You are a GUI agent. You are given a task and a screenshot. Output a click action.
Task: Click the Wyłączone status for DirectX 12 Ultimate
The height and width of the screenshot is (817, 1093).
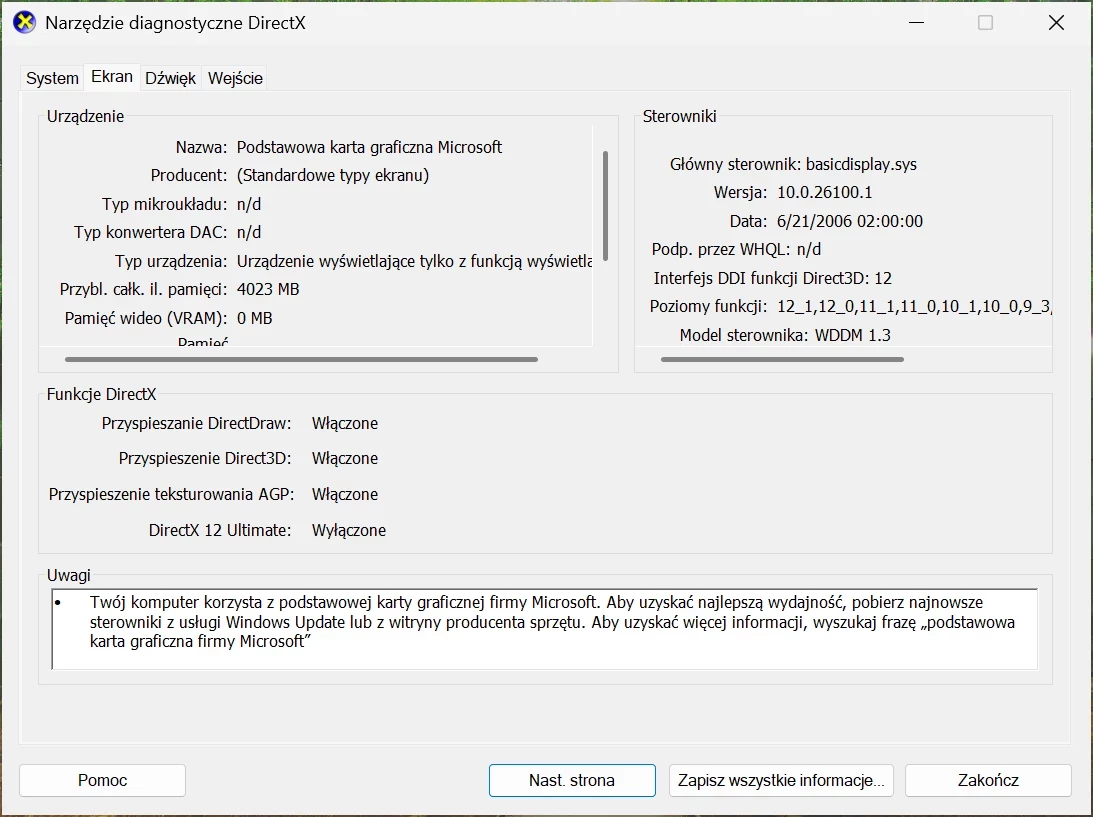click(x=348, y=530)
